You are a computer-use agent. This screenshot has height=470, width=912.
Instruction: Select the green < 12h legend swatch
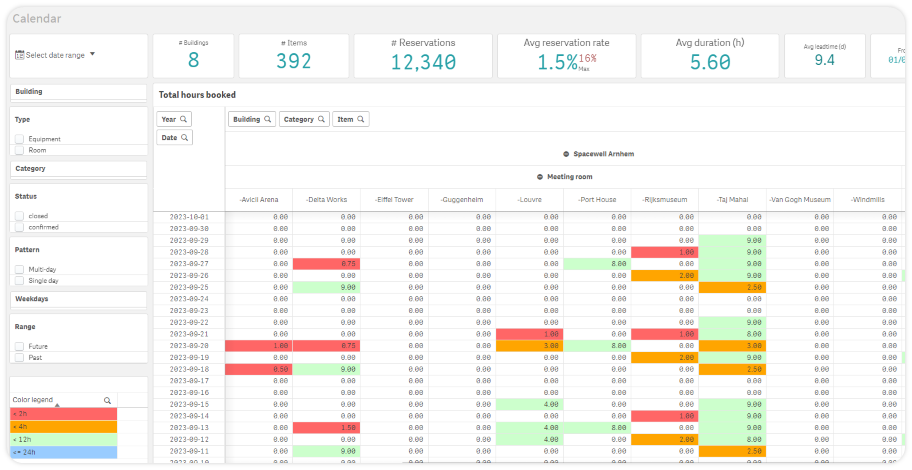(x=63, y=439)
